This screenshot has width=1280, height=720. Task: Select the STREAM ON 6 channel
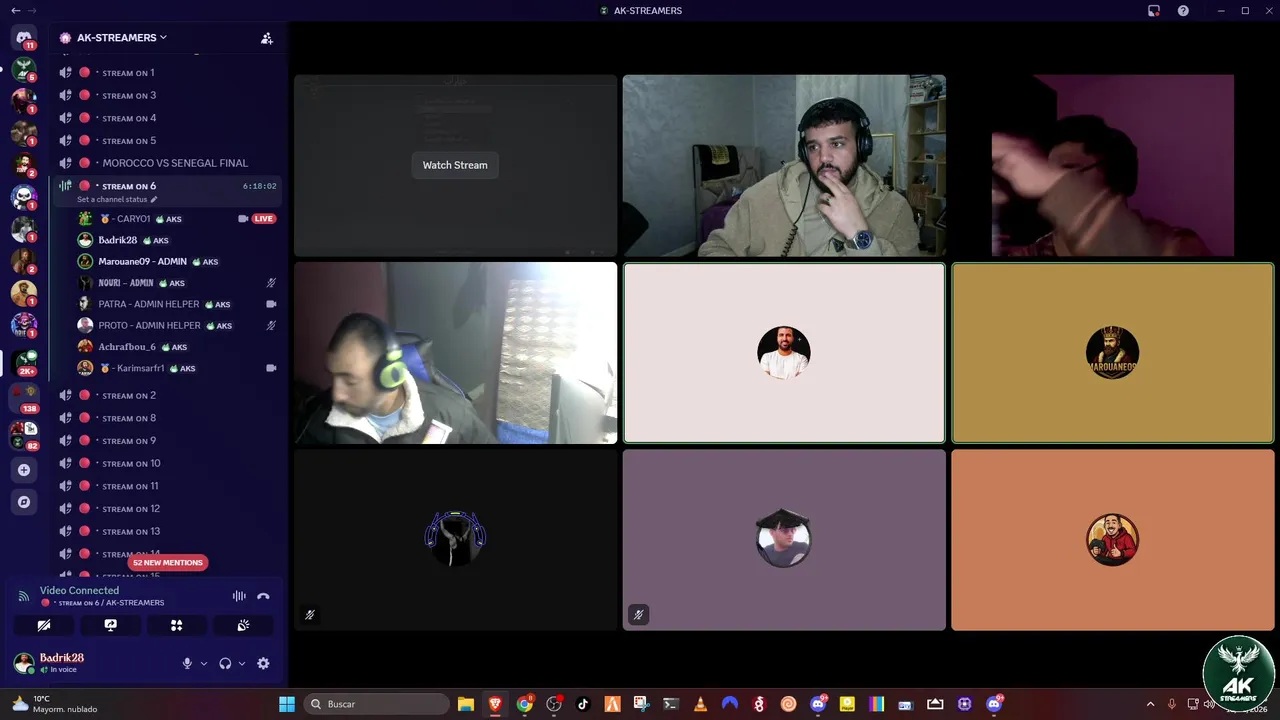(167, 190)
